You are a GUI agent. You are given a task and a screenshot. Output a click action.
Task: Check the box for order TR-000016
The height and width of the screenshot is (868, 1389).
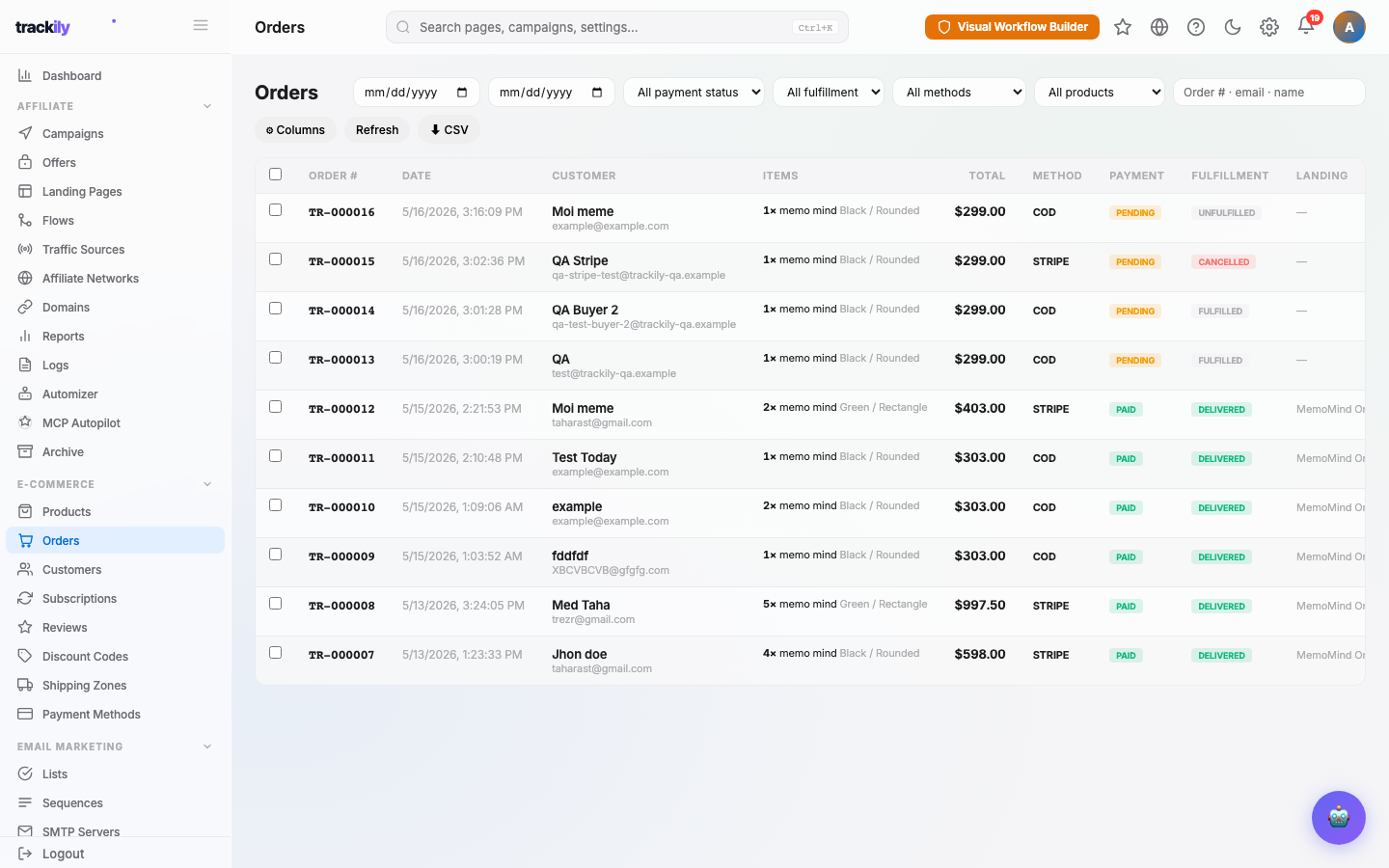pyautogui.click(x=275, y=210)
